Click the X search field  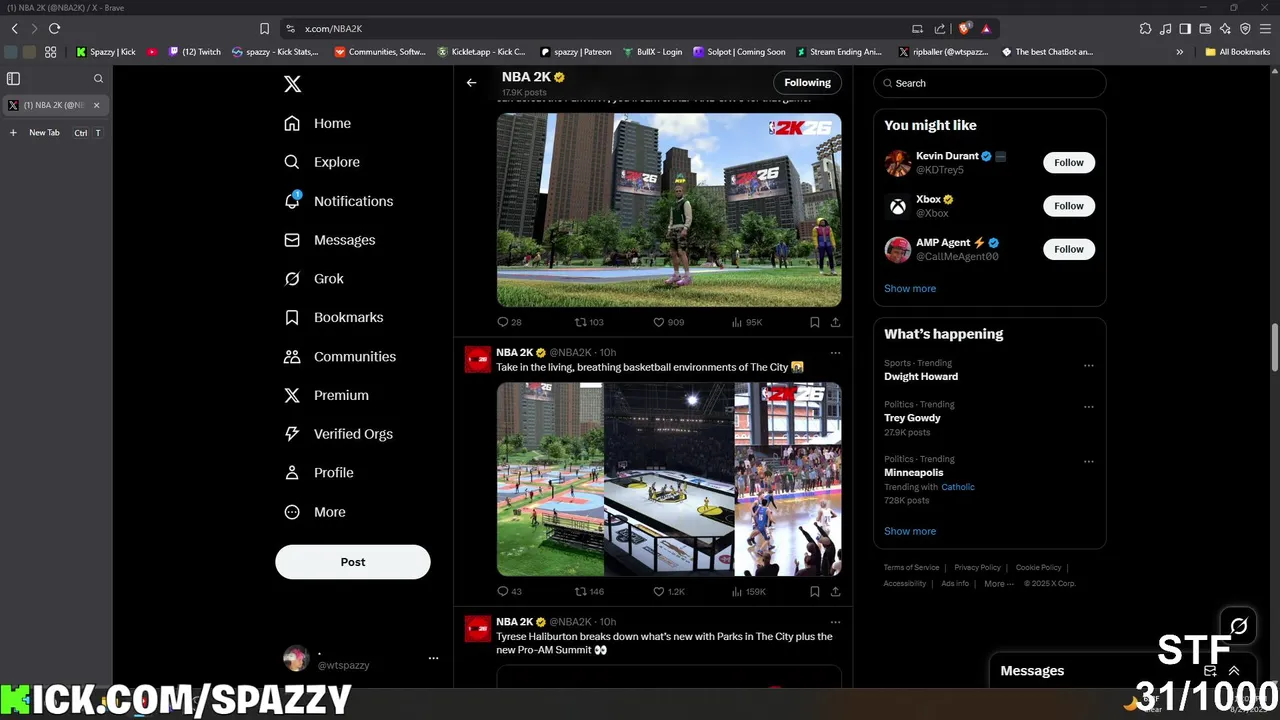tap(989, 83)
